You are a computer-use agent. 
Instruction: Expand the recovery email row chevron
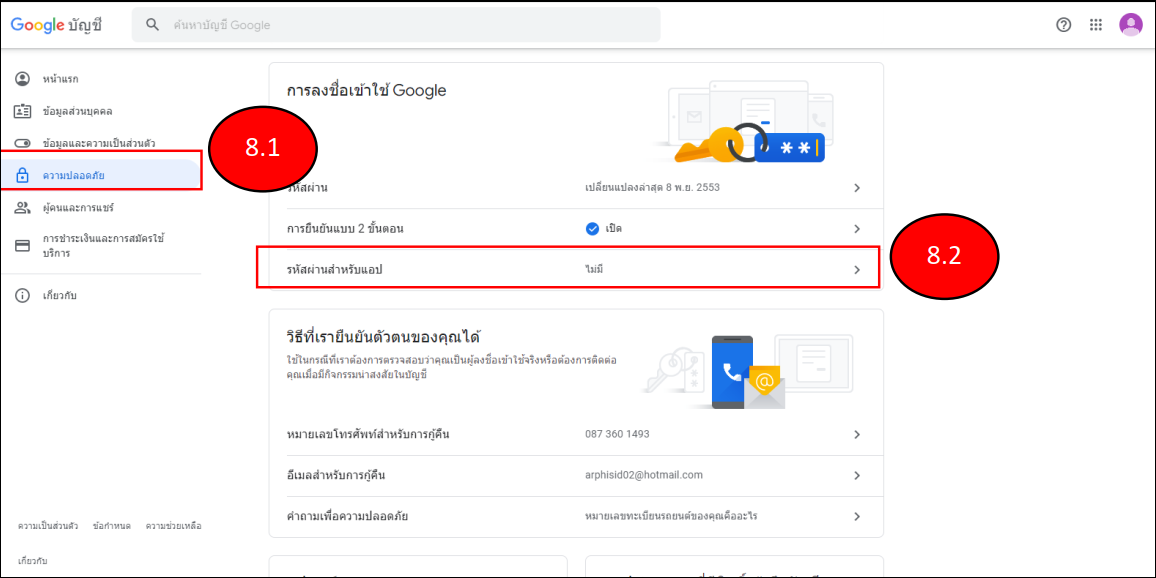[857, 476]
